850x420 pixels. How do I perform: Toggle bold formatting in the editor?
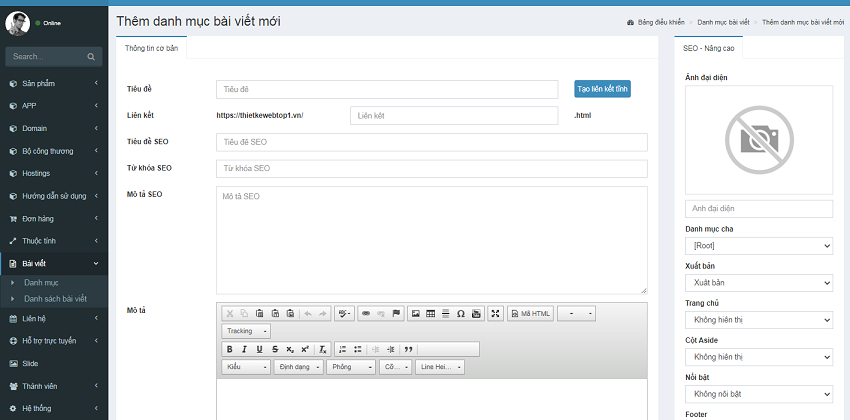[x=230, y=349]
